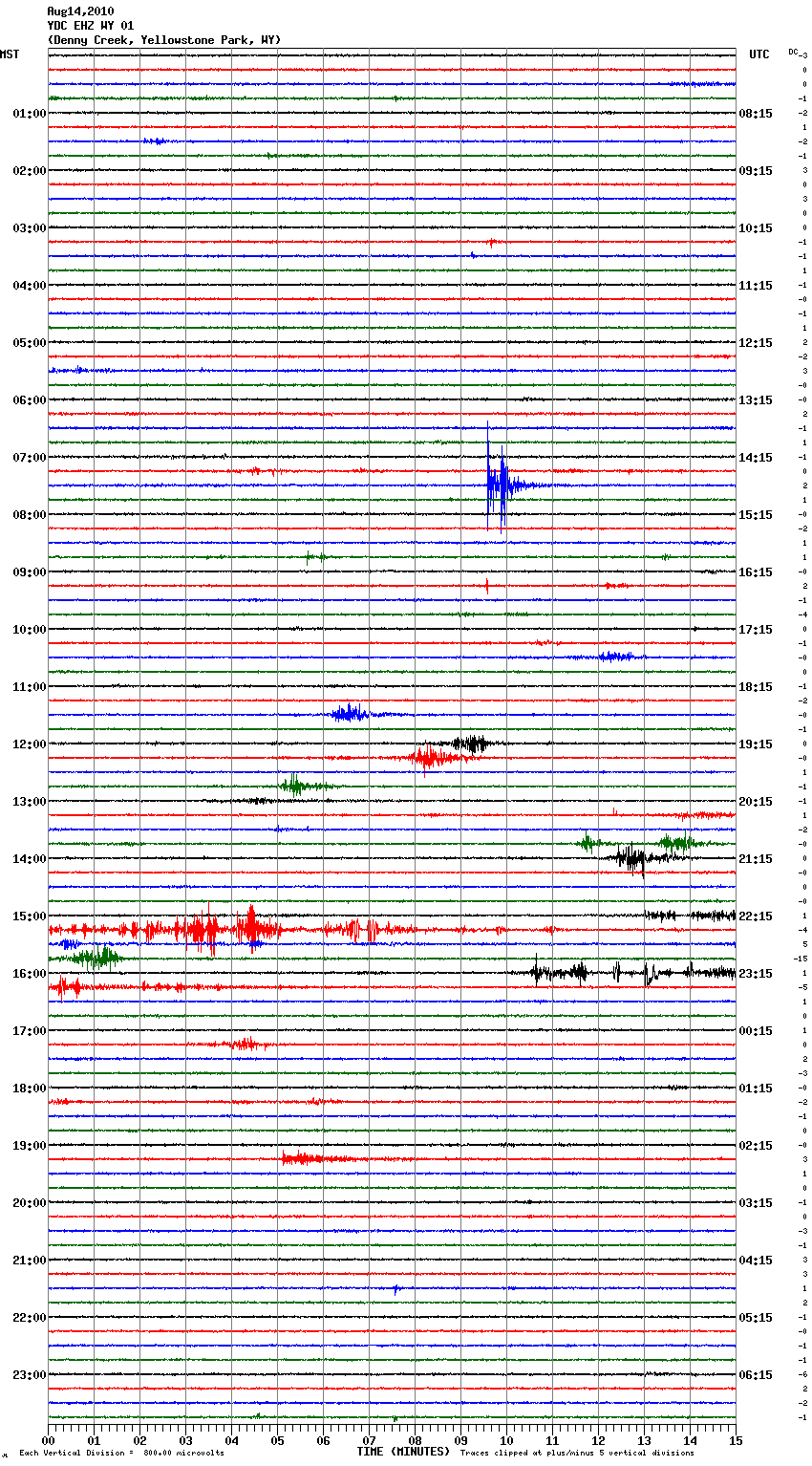Image resolution: width=812 pixels, height=1466 pixels.
Task: Select the 06:00 MST time label
Action: 30,400
